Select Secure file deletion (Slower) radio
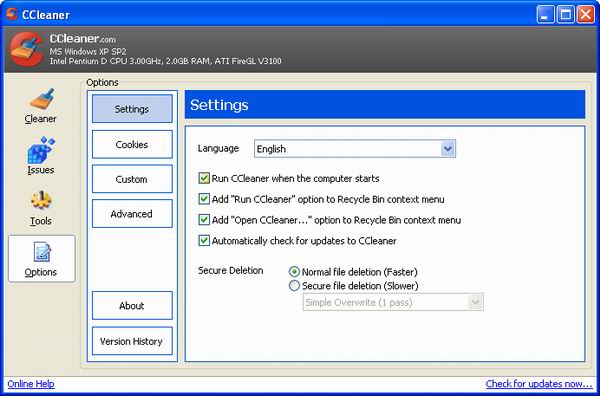Screen dimensions: 600x396 294,286
